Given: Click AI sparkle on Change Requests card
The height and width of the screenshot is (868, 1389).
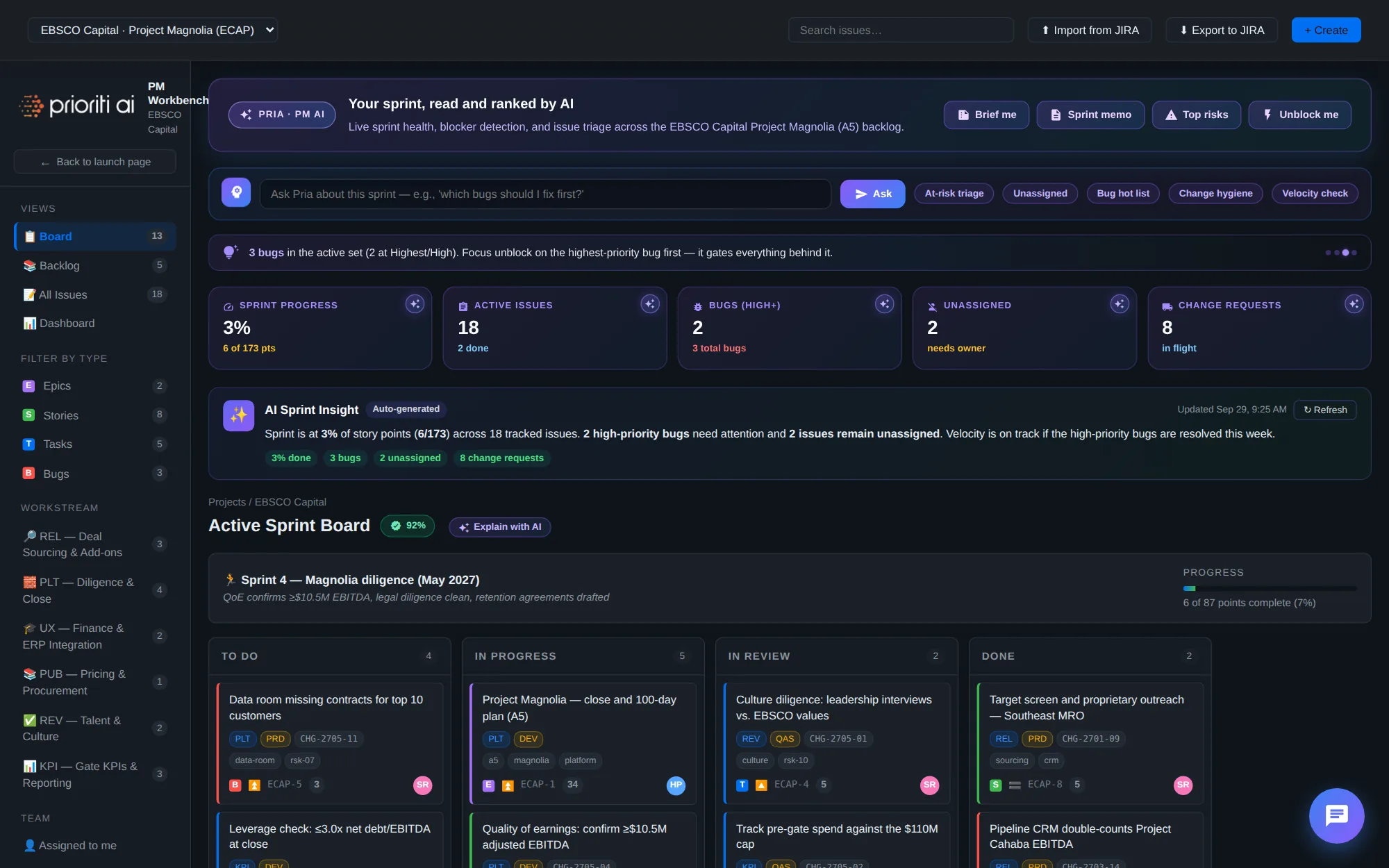Looking at the screenshot, I should coord(1354,303).
